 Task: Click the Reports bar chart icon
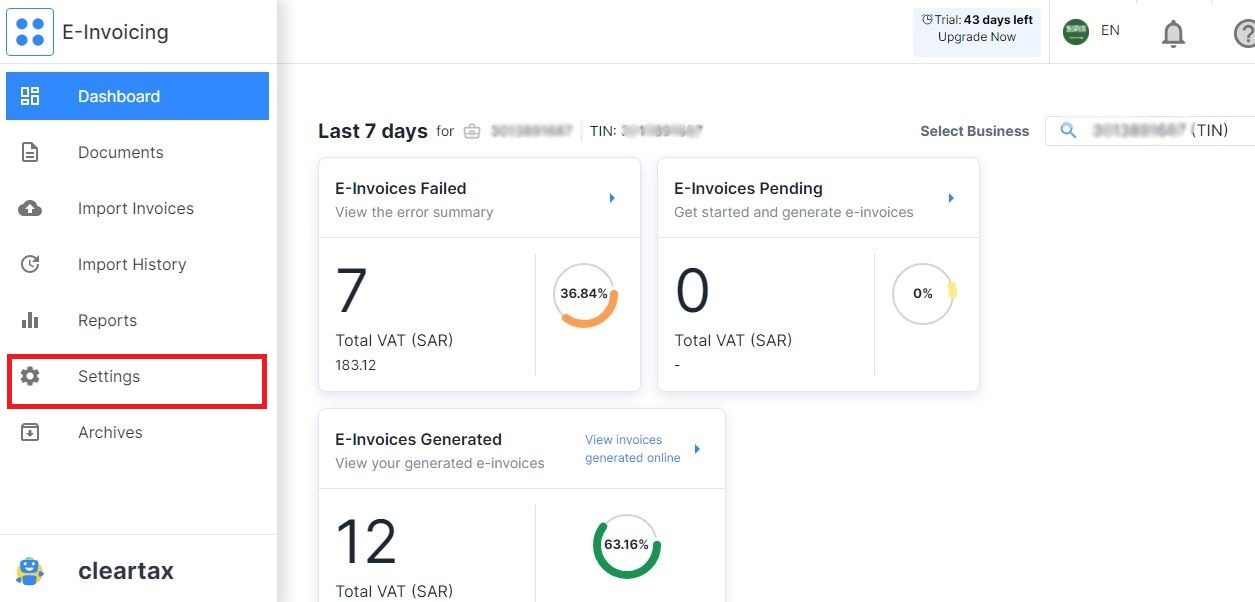30,320
